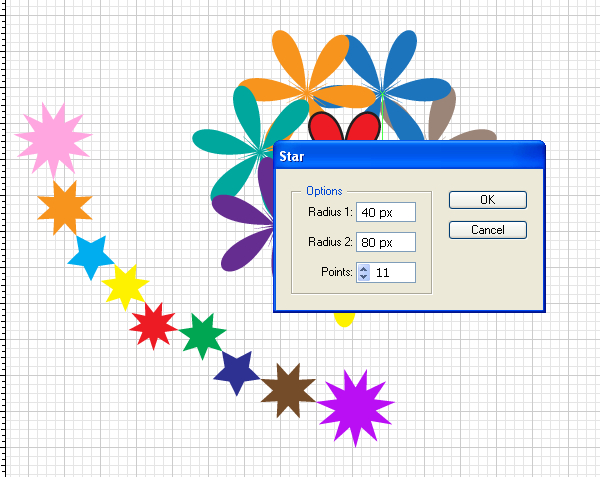Click the 'Points:' label

(x=336, y=272)
